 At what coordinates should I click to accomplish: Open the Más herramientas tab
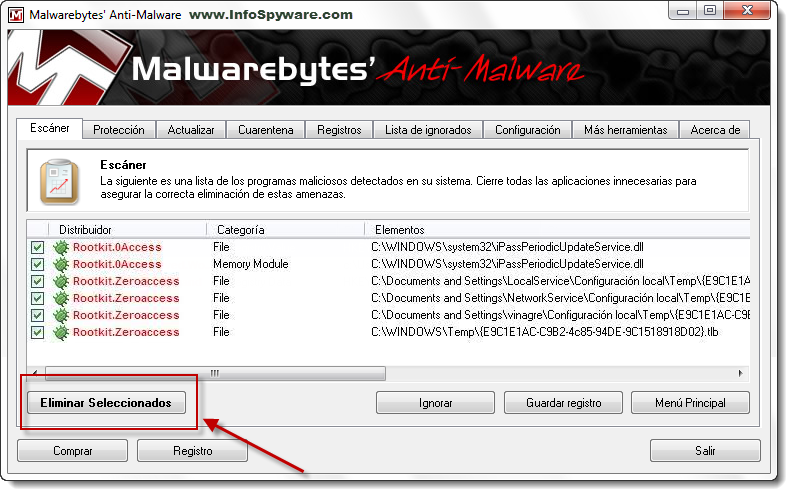626,130
